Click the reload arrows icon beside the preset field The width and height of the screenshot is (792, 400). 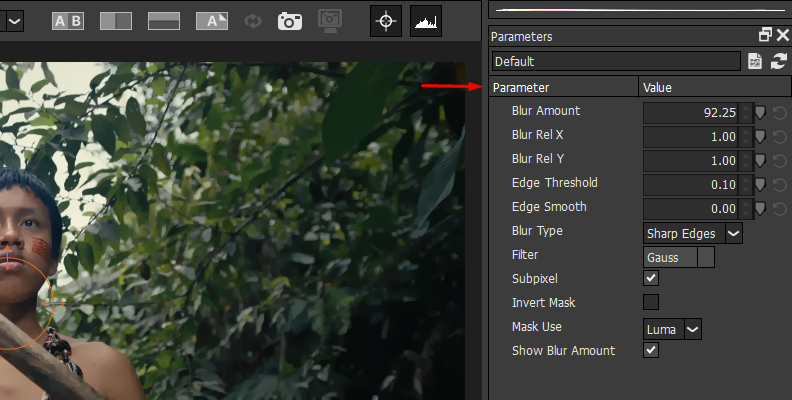778,62
